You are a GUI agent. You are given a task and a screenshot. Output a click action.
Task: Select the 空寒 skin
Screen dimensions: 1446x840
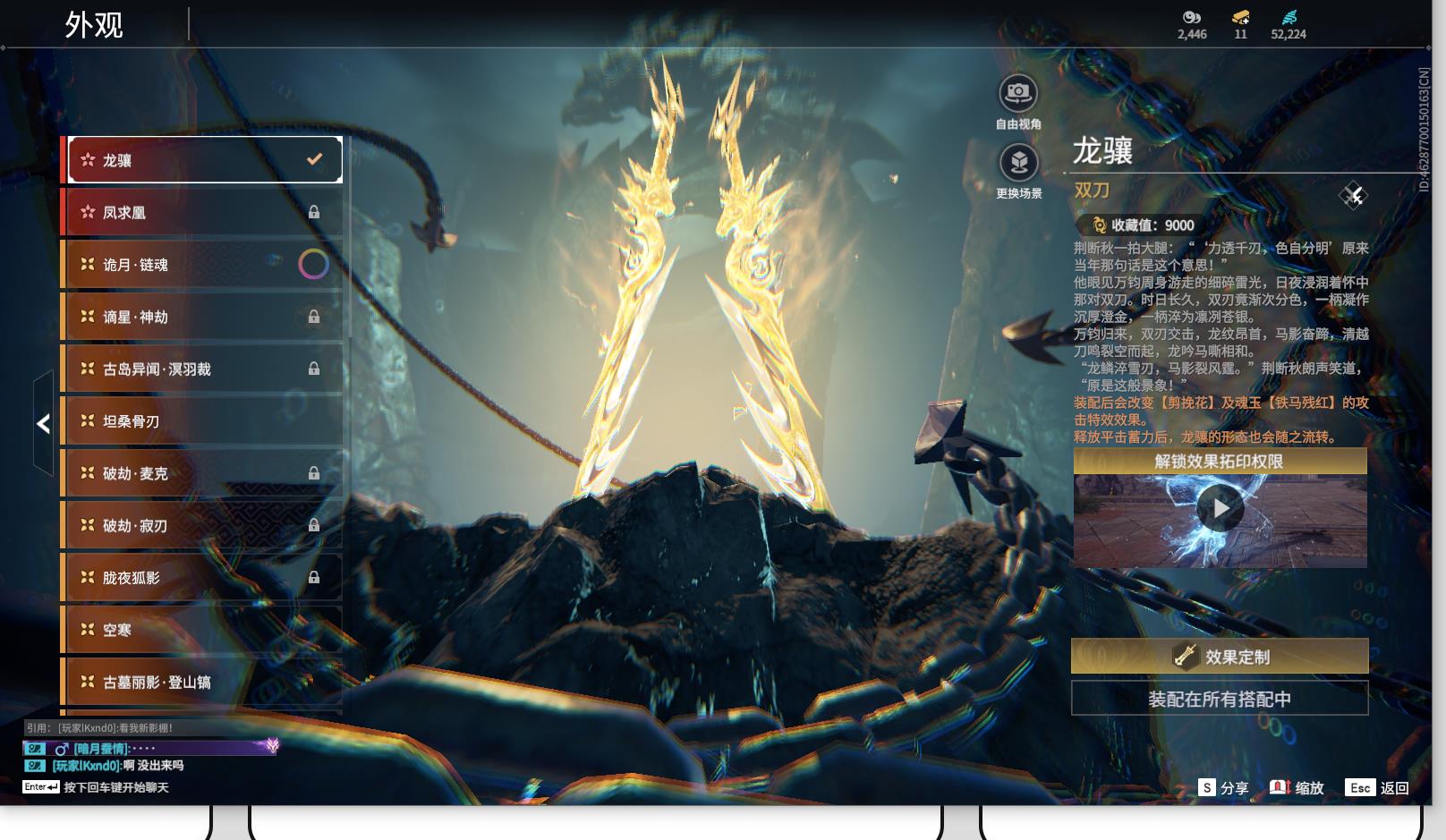[202, 630]
